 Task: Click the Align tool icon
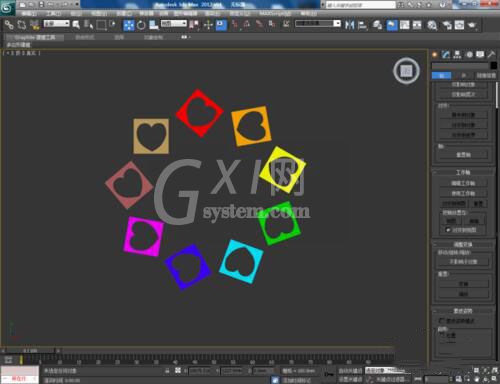pyautogui.click(x=362, y=25)
